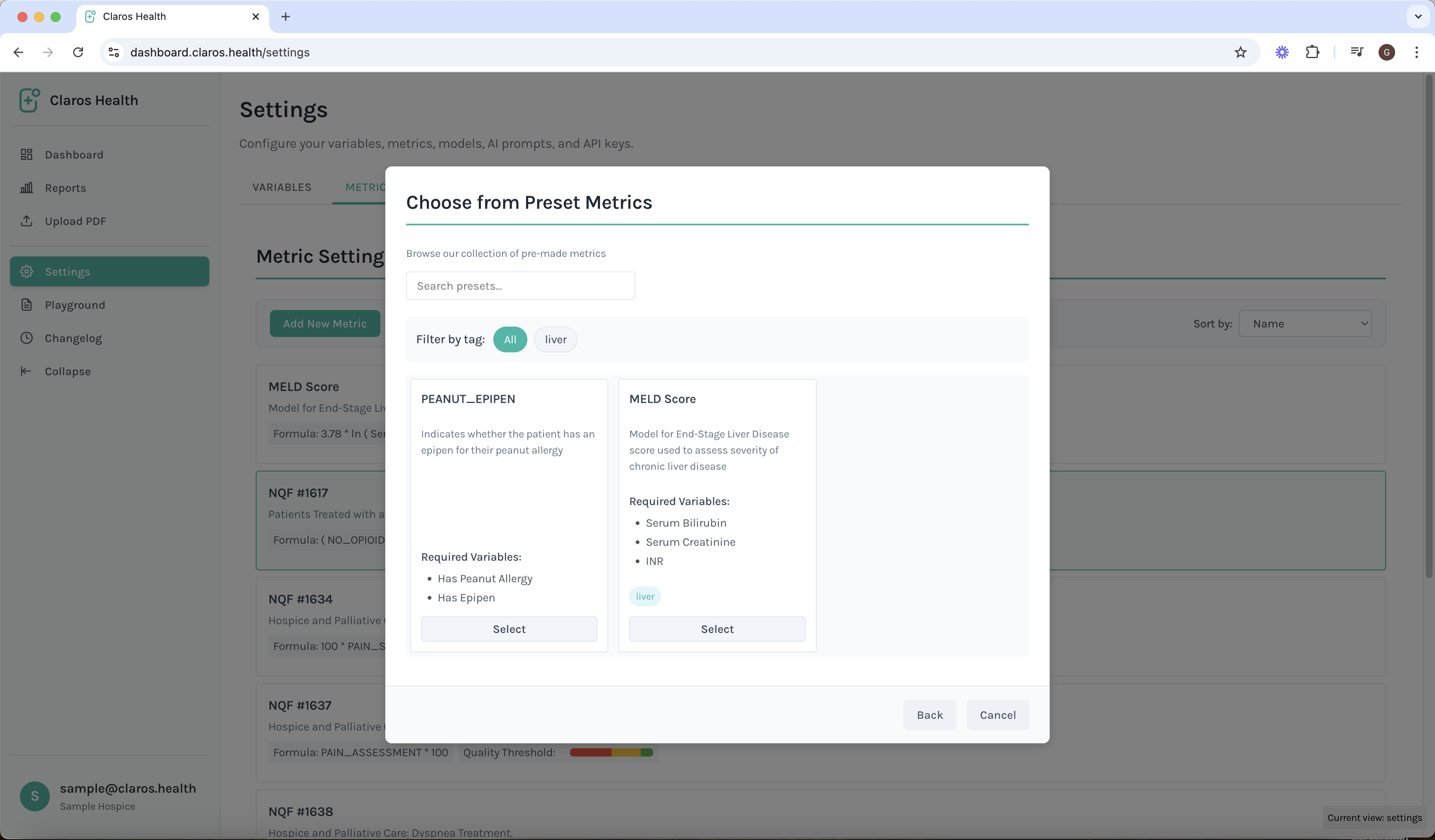Switch to the VARIABLES tab
The image size is (1435, 840).
point(281,187)
